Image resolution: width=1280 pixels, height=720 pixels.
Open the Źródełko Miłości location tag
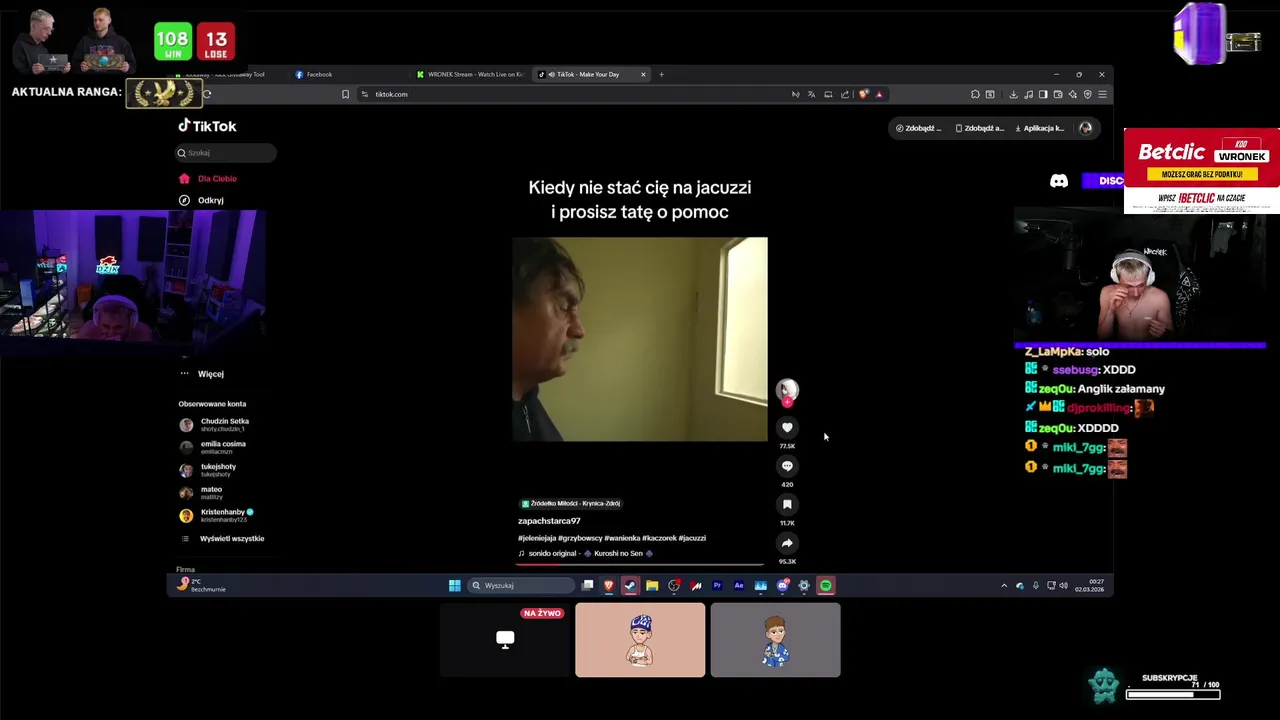[571, 503]
